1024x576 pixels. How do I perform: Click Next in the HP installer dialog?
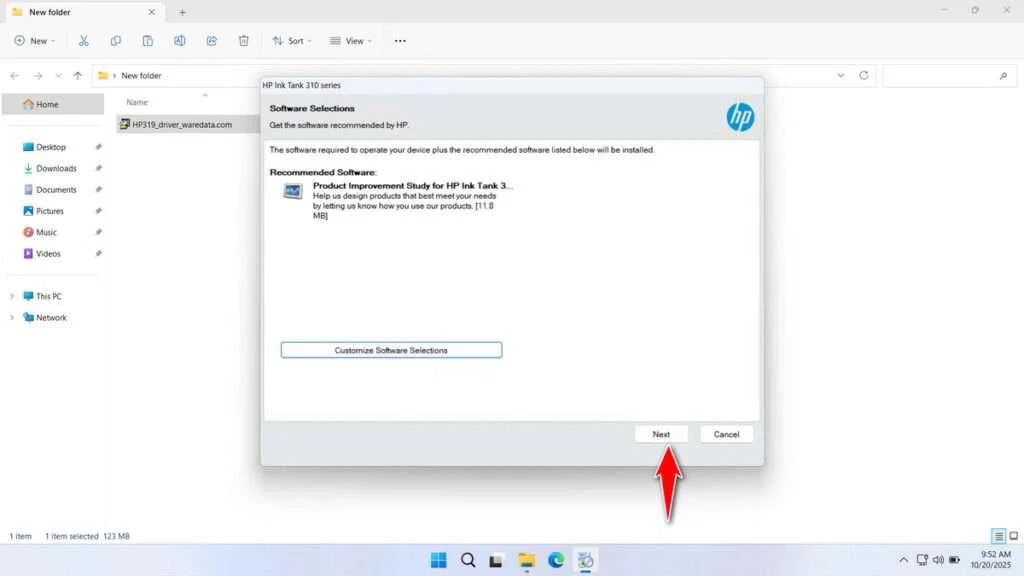(661, 433)
